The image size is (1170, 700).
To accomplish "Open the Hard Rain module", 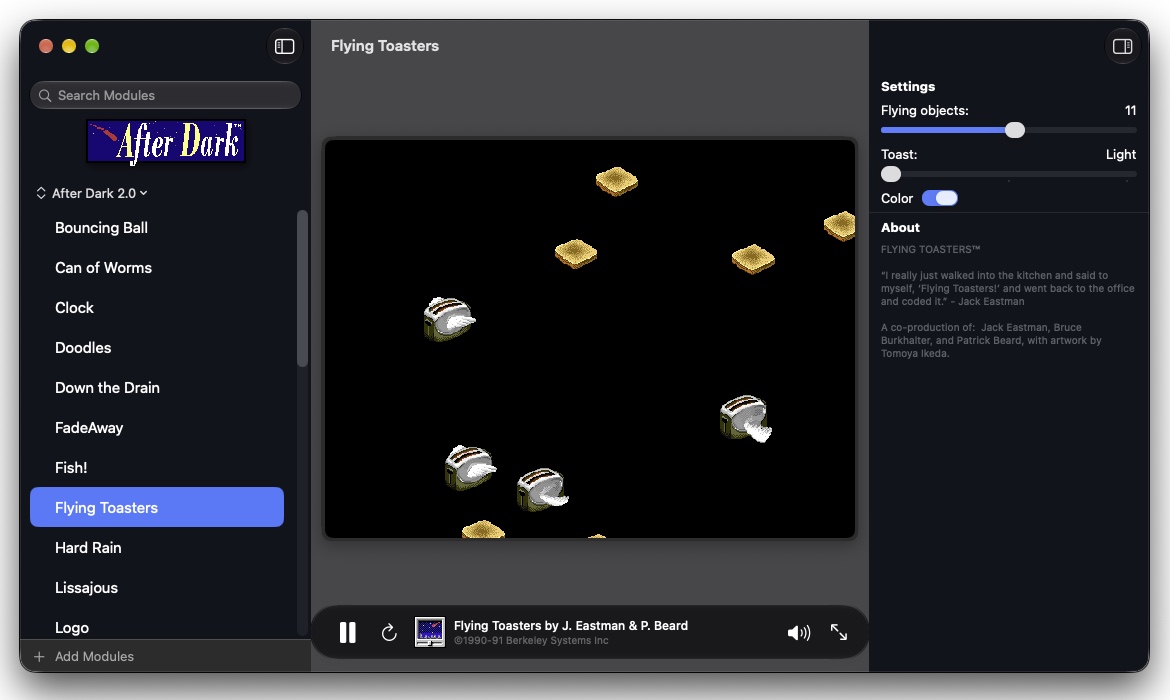I will click(157, 548).
